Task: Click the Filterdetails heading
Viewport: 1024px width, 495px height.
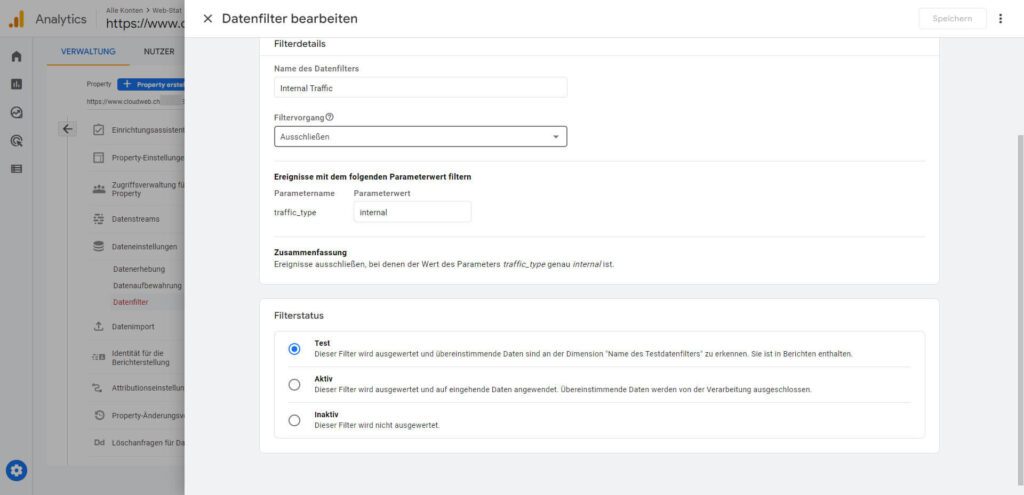Action: pos(300,44)
